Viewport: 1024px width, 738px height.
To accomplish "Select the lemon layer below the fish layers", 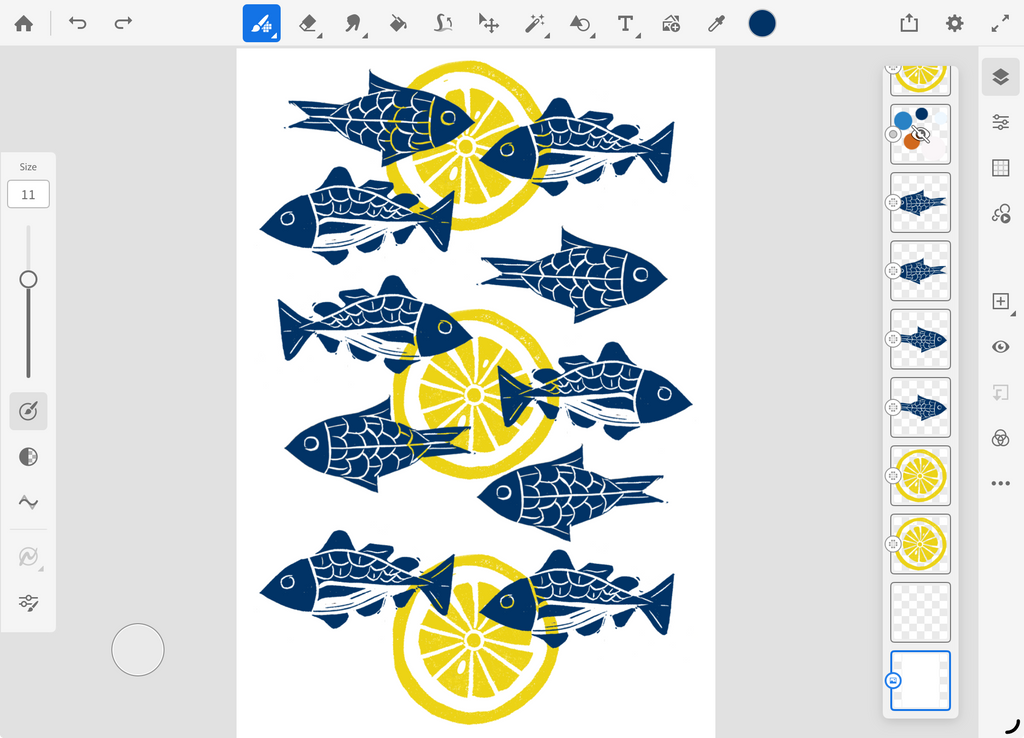I will coord(920,475).
